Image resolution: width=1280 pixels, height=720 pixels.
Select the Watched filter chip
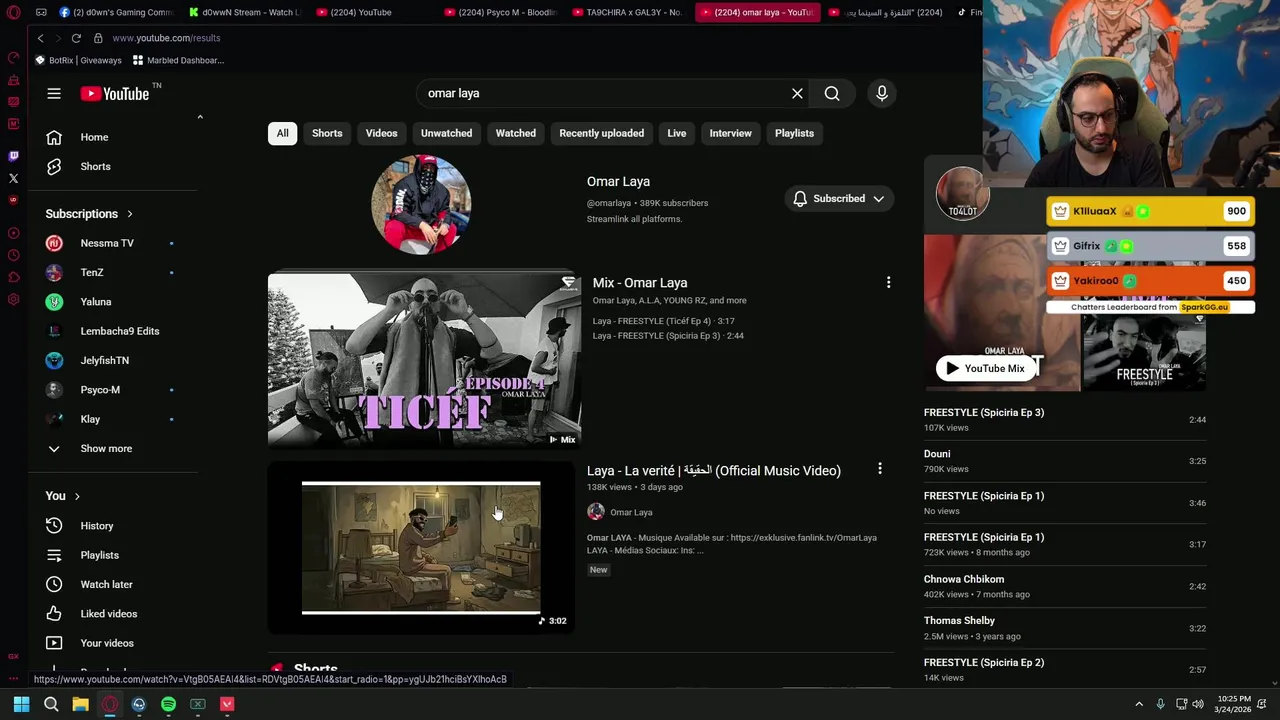point(516,133)
